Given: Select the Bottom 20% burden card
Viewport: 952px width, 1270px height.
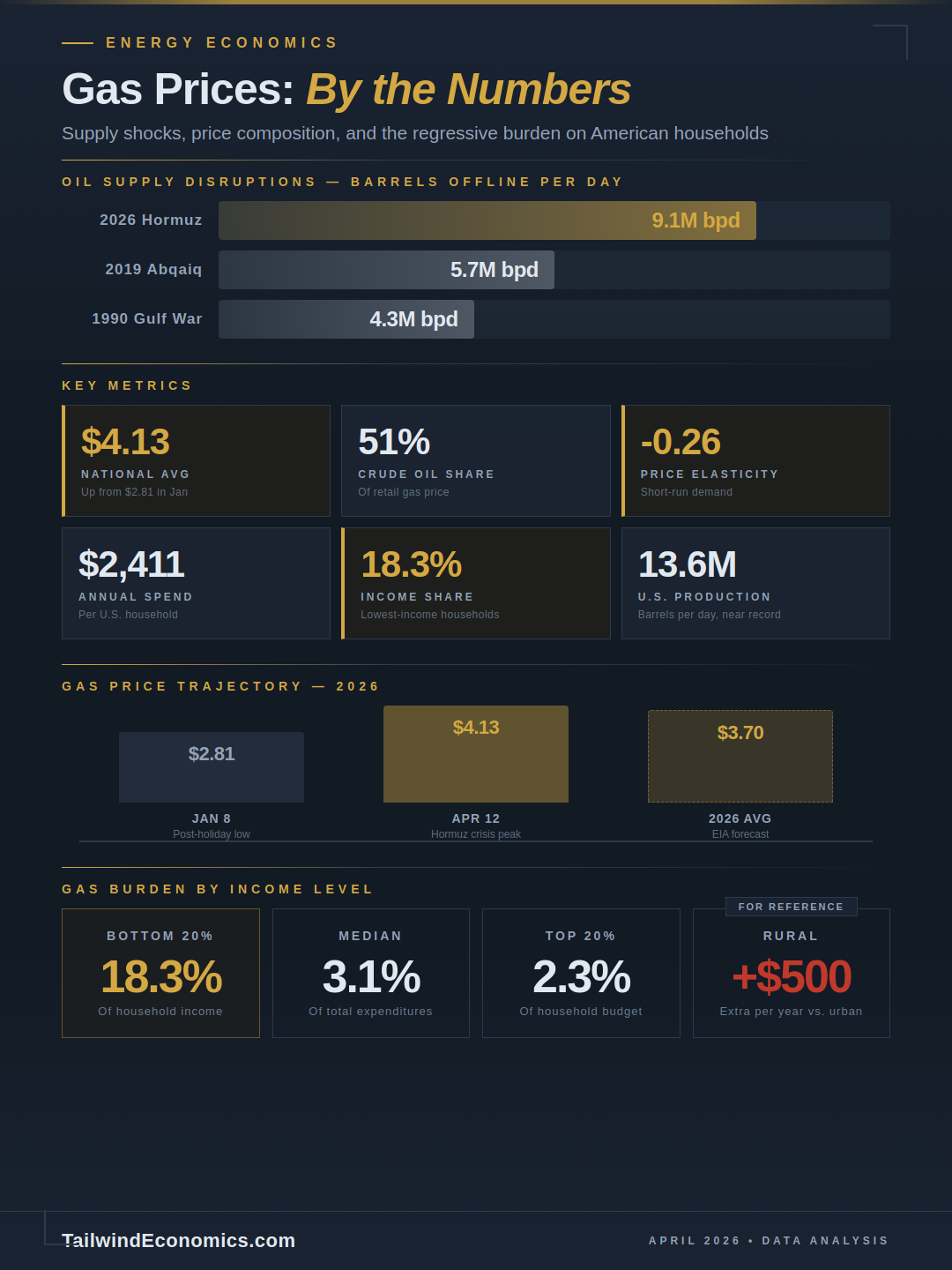Looking at the screenshot, I should point(160,973).
